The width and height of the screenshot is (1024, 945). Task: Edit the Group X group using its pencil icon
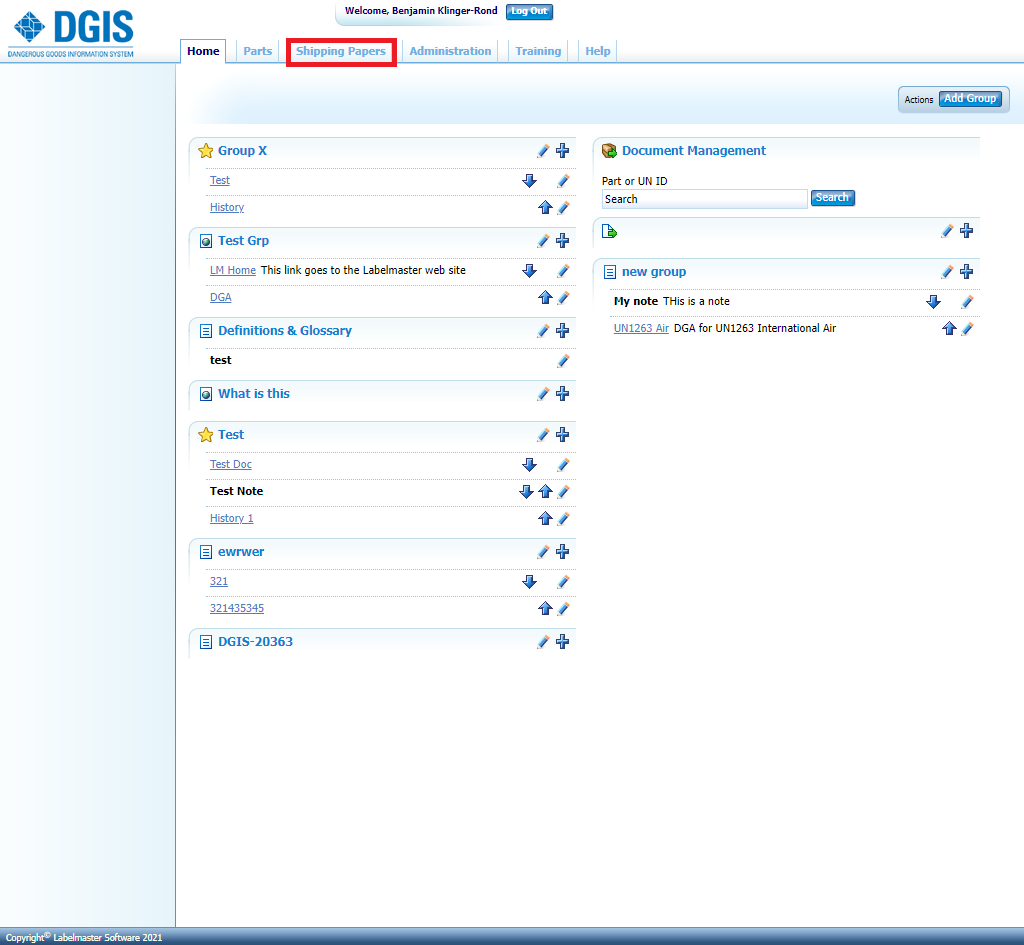click(x=543, y=151)
